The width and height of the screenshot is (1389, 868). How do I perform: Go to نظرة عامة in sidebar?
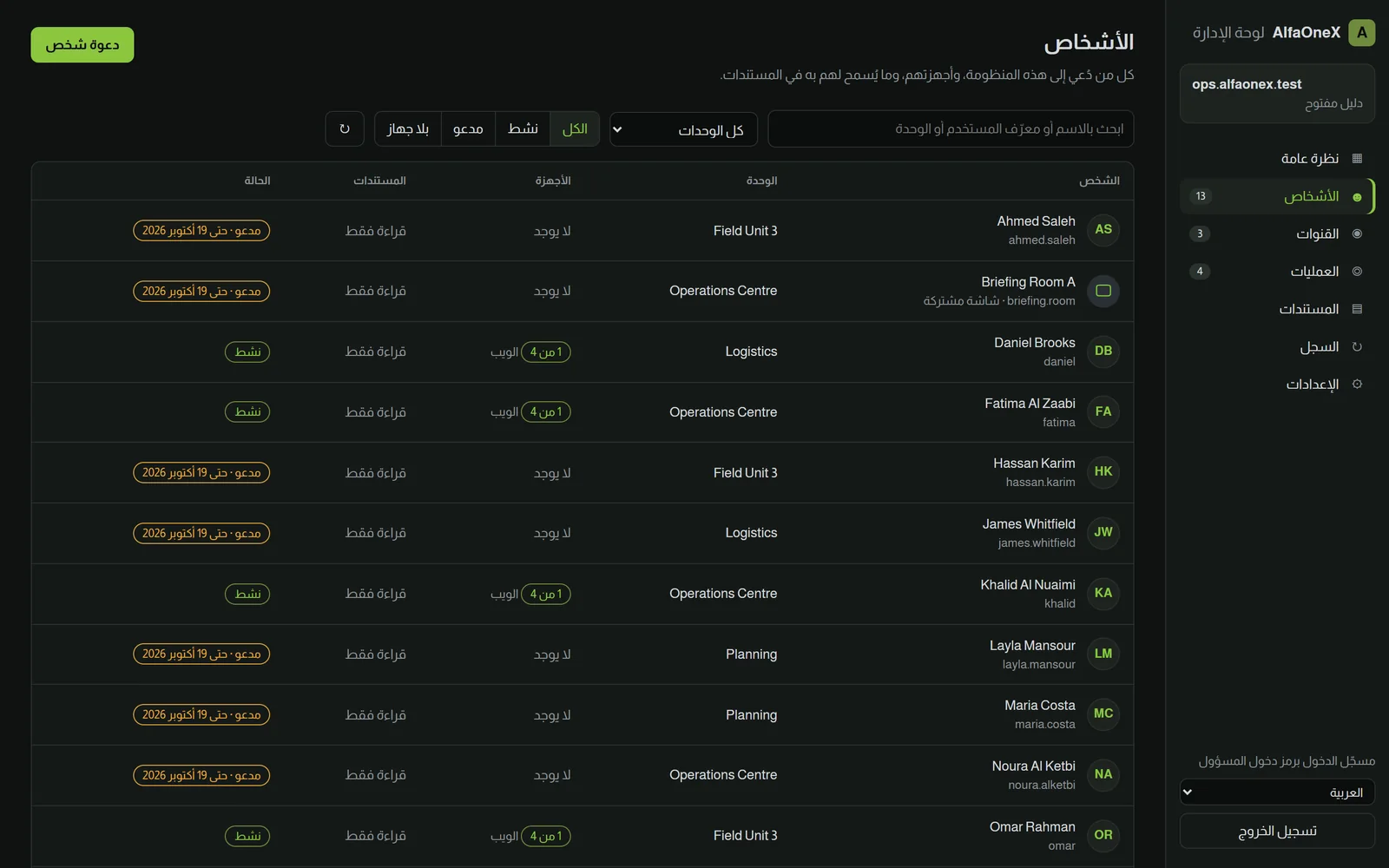pos(1277,158)
